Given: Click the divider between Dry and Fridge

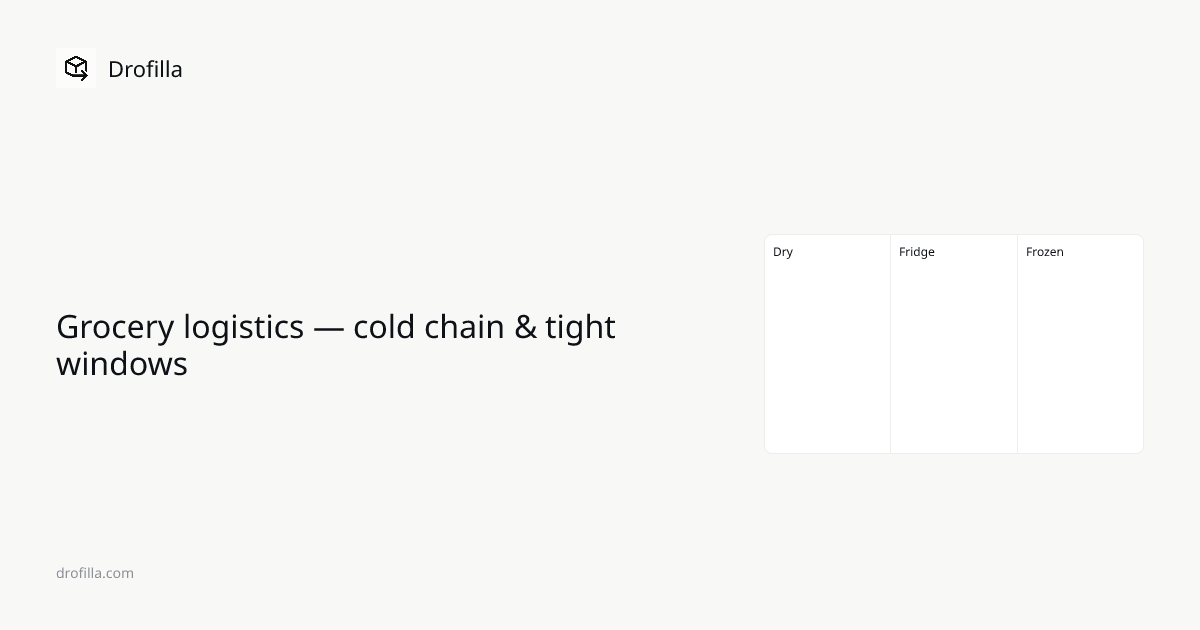Looking at the screenshot, I should coord(890,344).
